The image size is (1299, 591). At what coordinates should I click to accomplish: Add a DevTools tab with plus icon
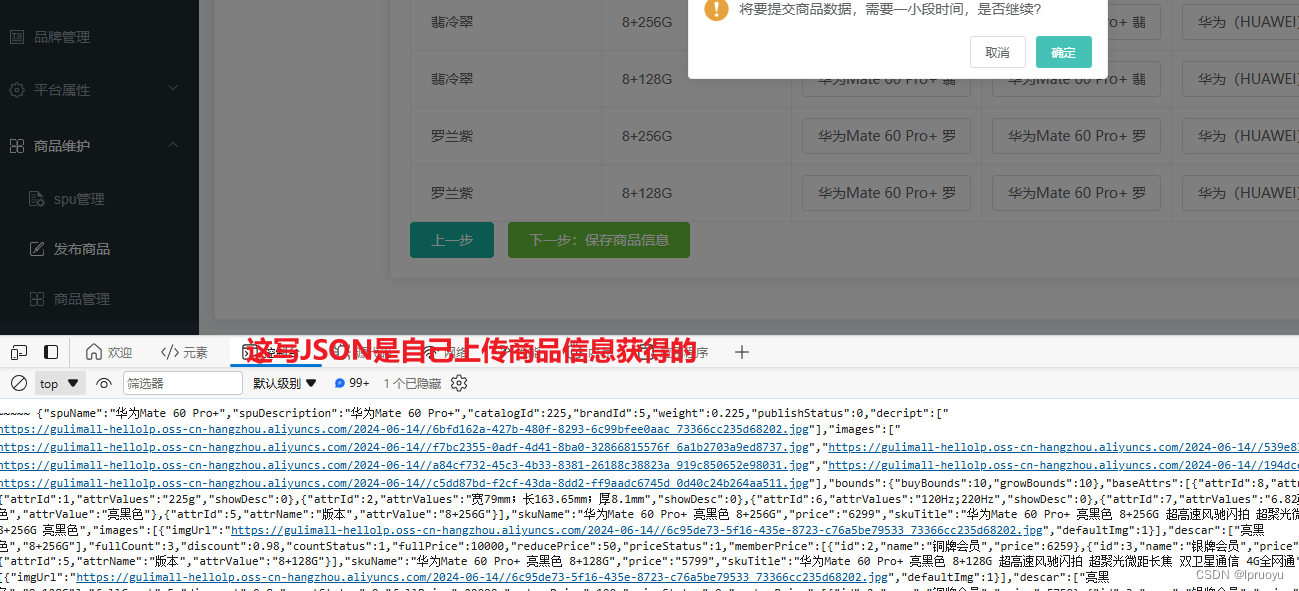point(741,352)
